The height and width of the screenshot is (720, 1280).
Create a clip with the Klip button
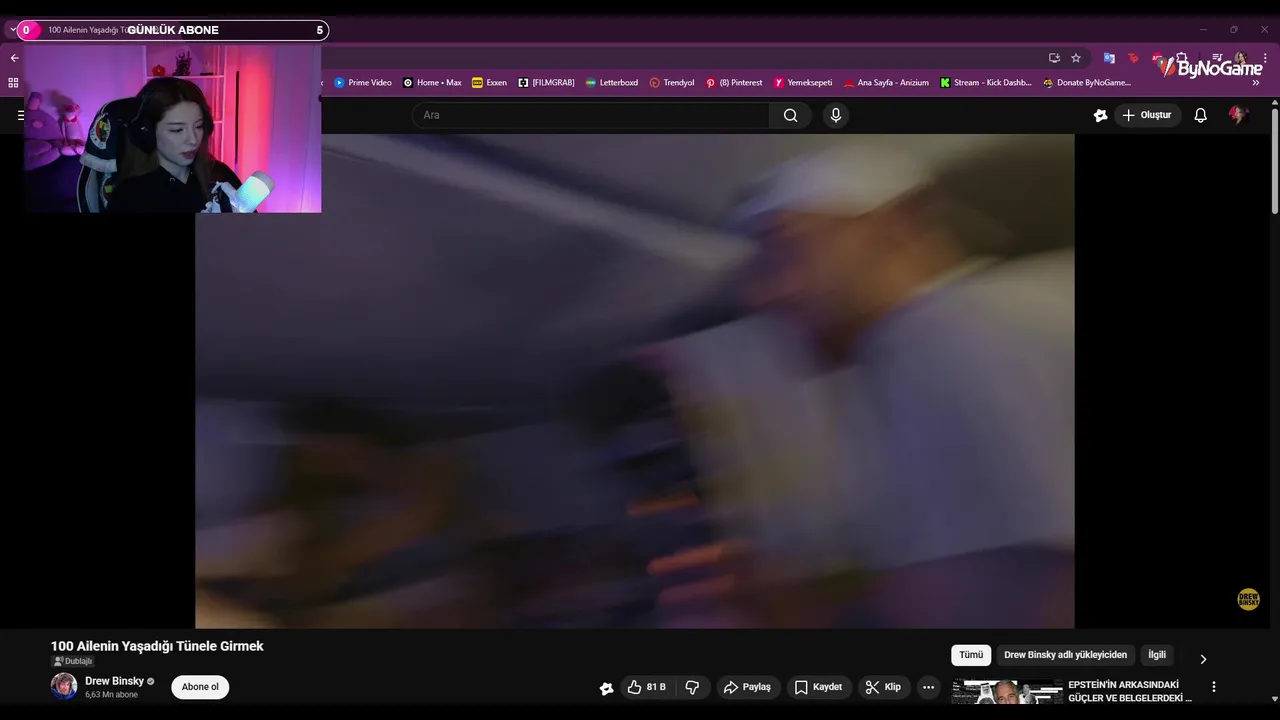[883, 687]
